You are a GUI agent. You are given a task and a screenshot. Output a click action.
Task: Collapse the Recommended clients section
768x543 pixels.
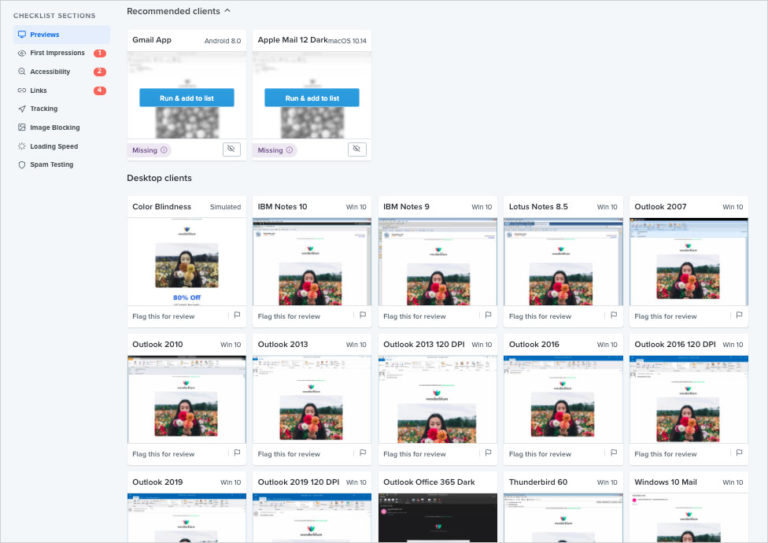[227, 11]
